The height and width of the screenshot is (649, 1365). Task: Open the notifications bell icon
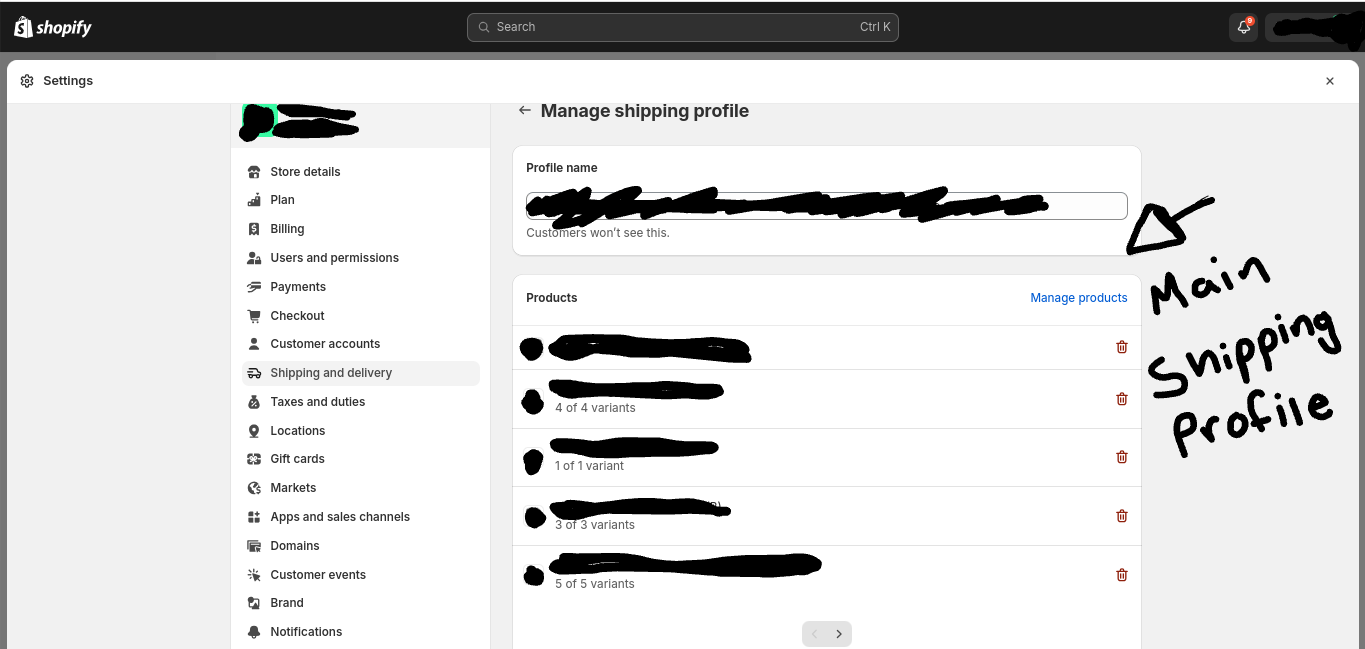[x=1244, y=27]
